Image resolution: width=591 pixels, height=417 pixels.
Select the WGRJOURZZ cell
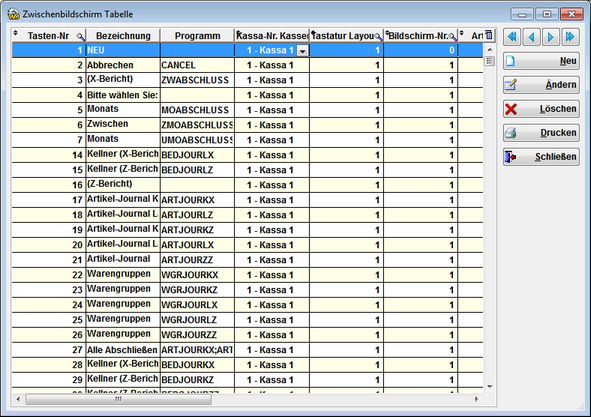(x=197, y=335)
